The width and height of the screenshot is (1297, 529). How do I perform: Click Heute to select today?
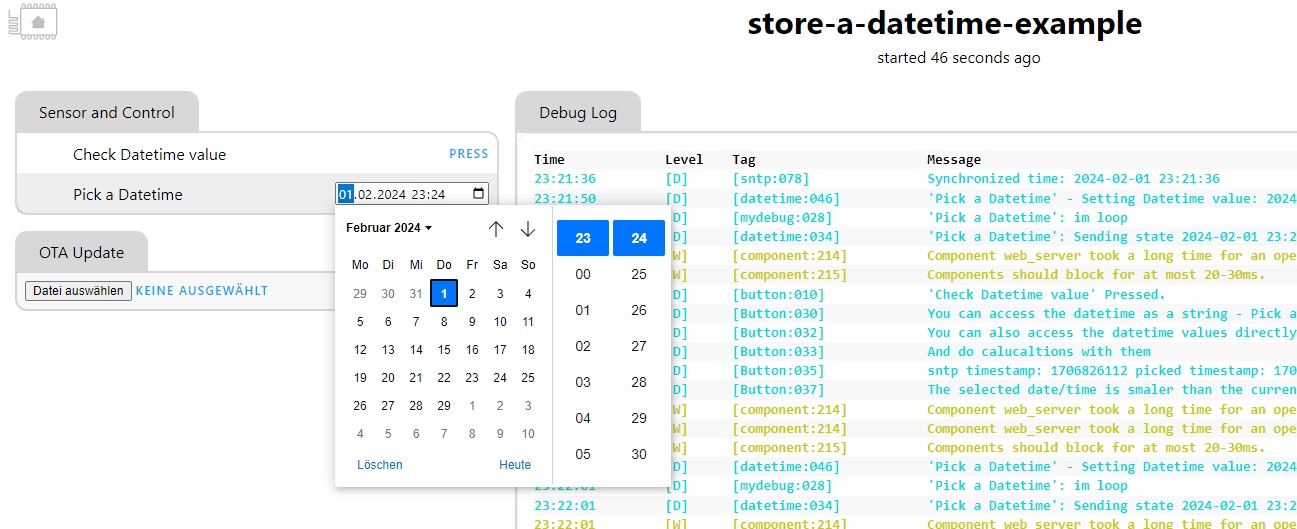coord(515,465)
